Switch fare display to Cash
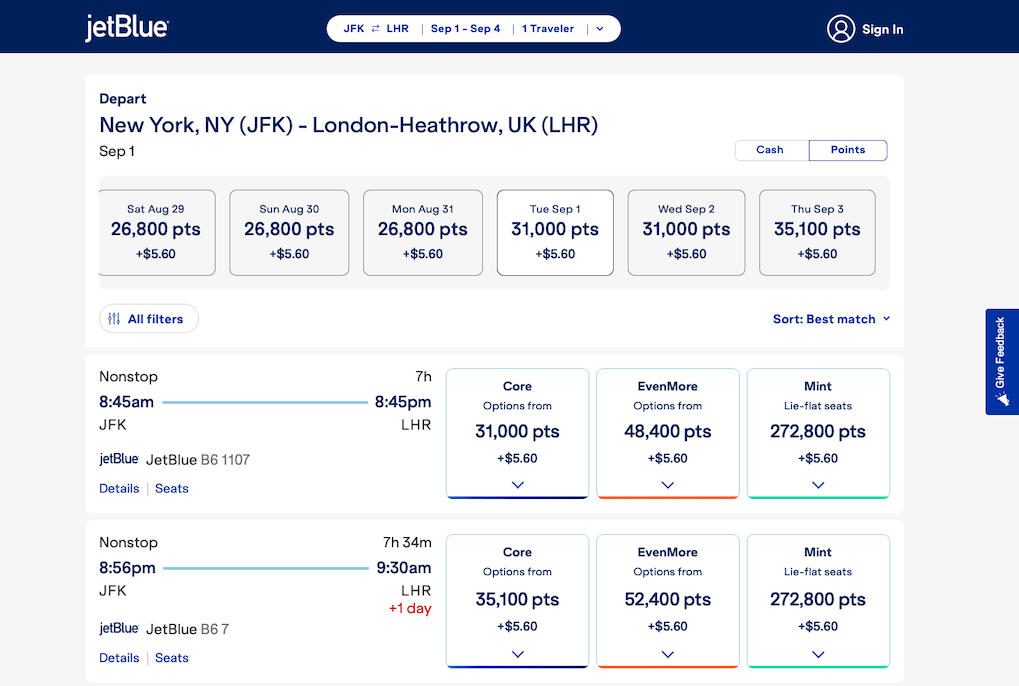The height and width of the screenshot is (686, 1019). (x=770, y=150)
